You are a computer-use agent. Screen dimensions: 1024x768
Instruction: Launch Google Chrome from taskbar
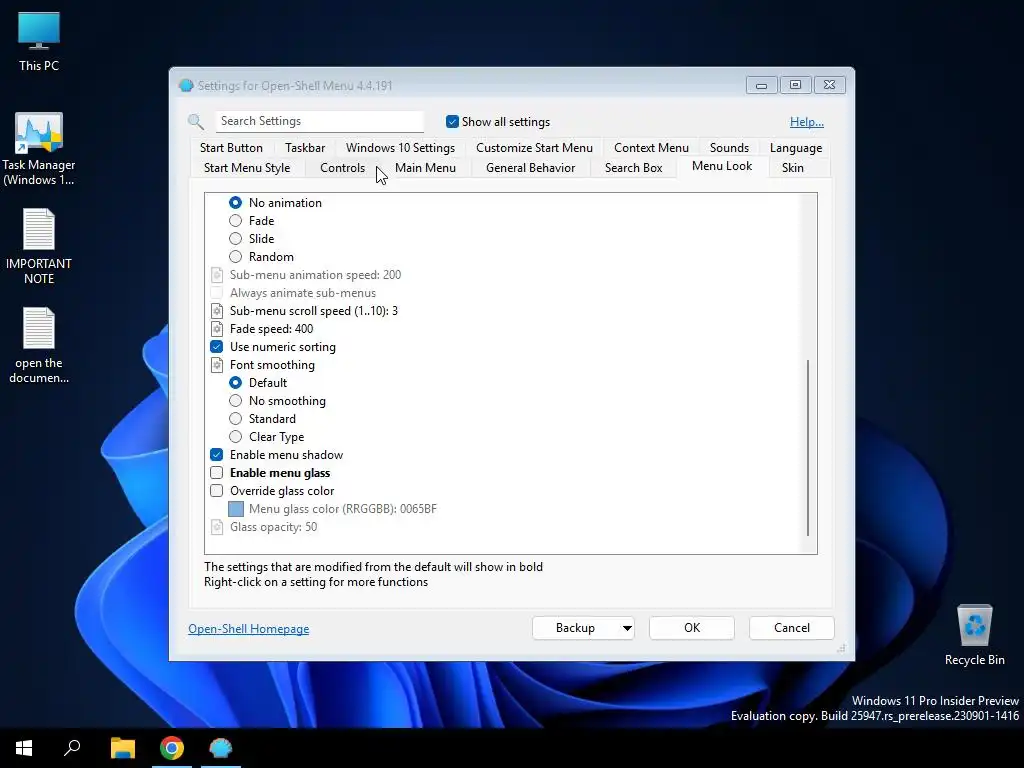click(172, 748)
